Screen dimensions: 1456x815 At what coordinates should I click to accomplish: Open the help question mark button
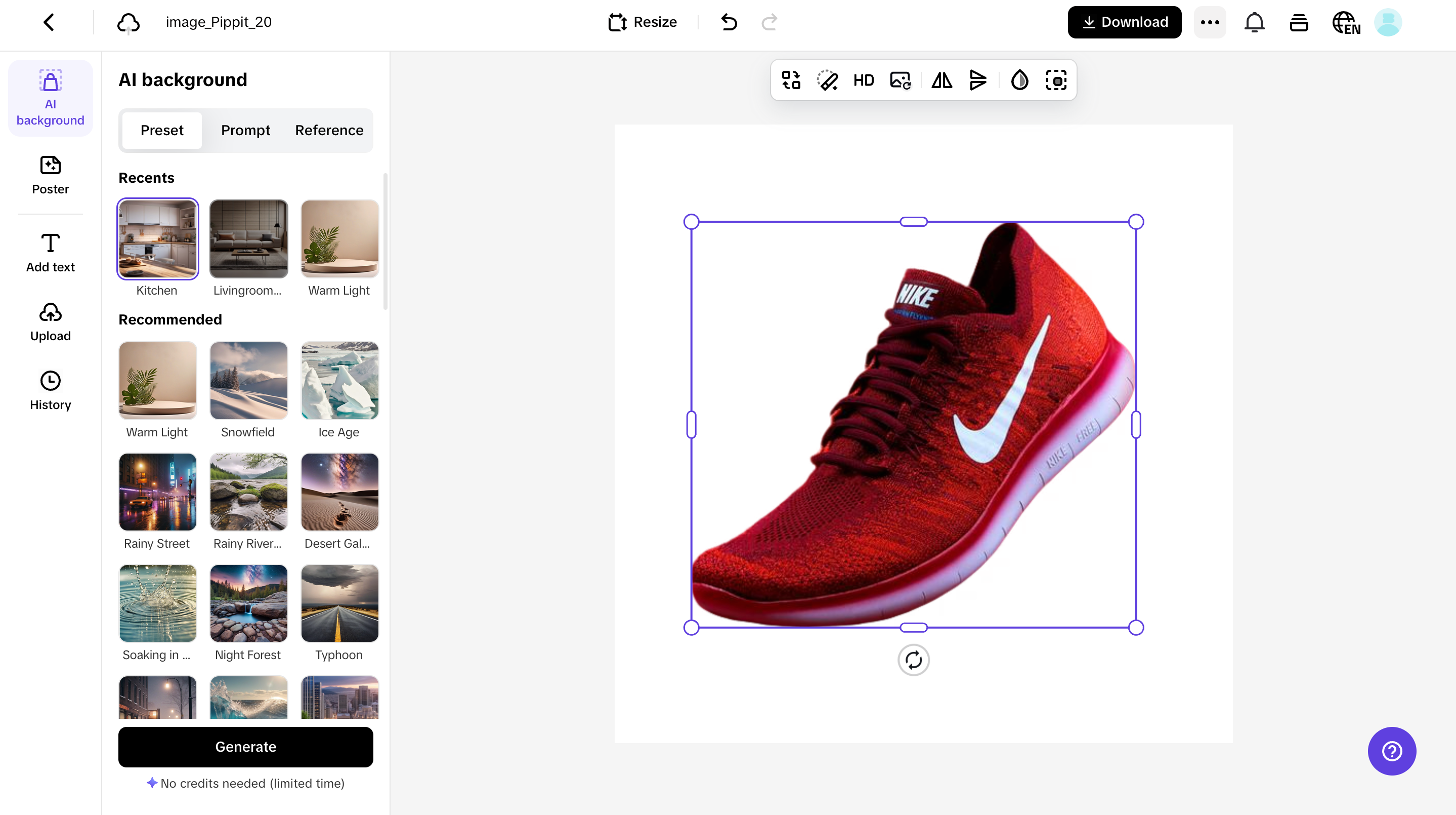(1392, 751)
